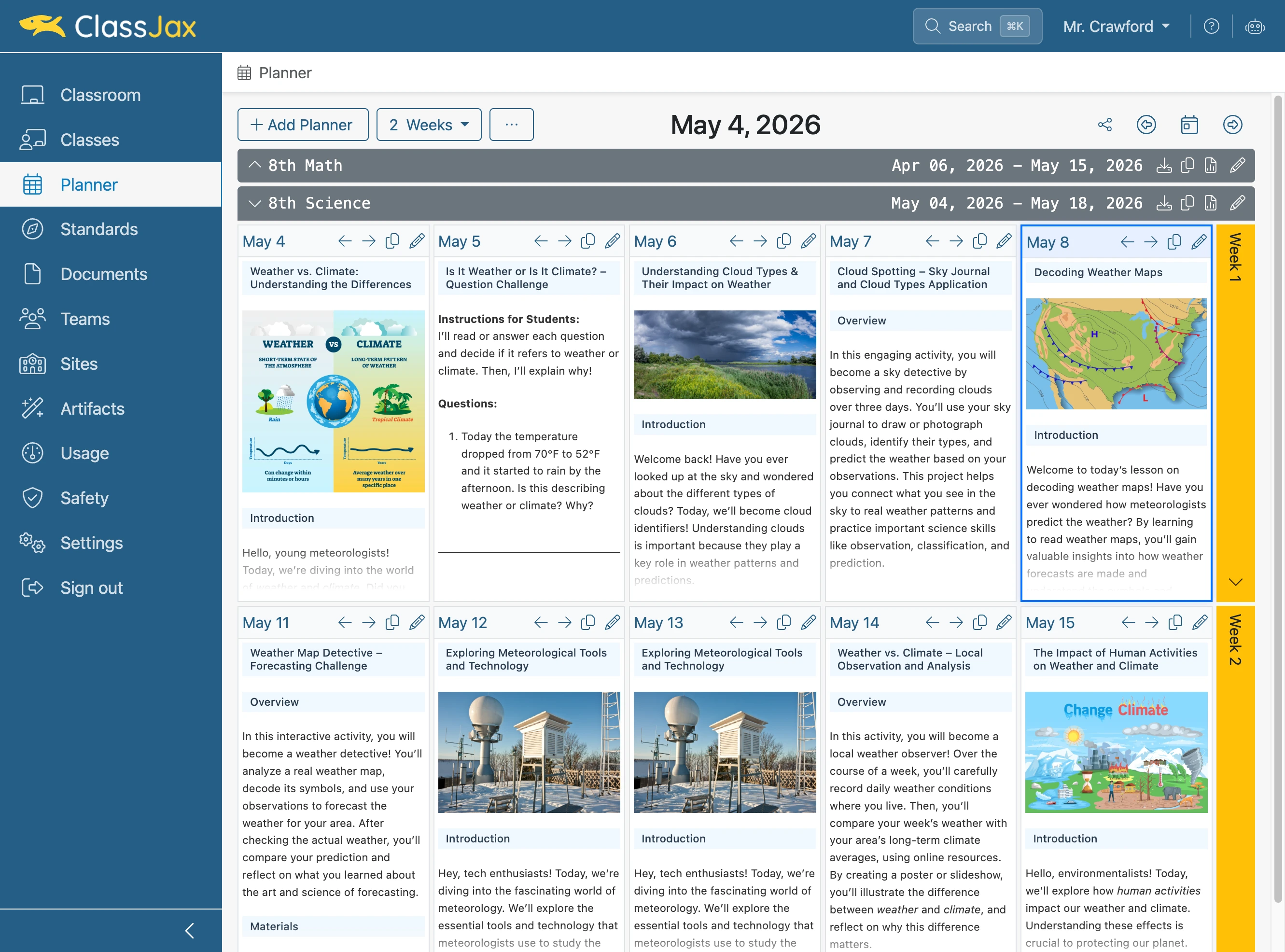This screenshot has width=1285, height=952.
Task: Open Sites in the sidebar
Action: pyautogui.click(x=111, y=364)
